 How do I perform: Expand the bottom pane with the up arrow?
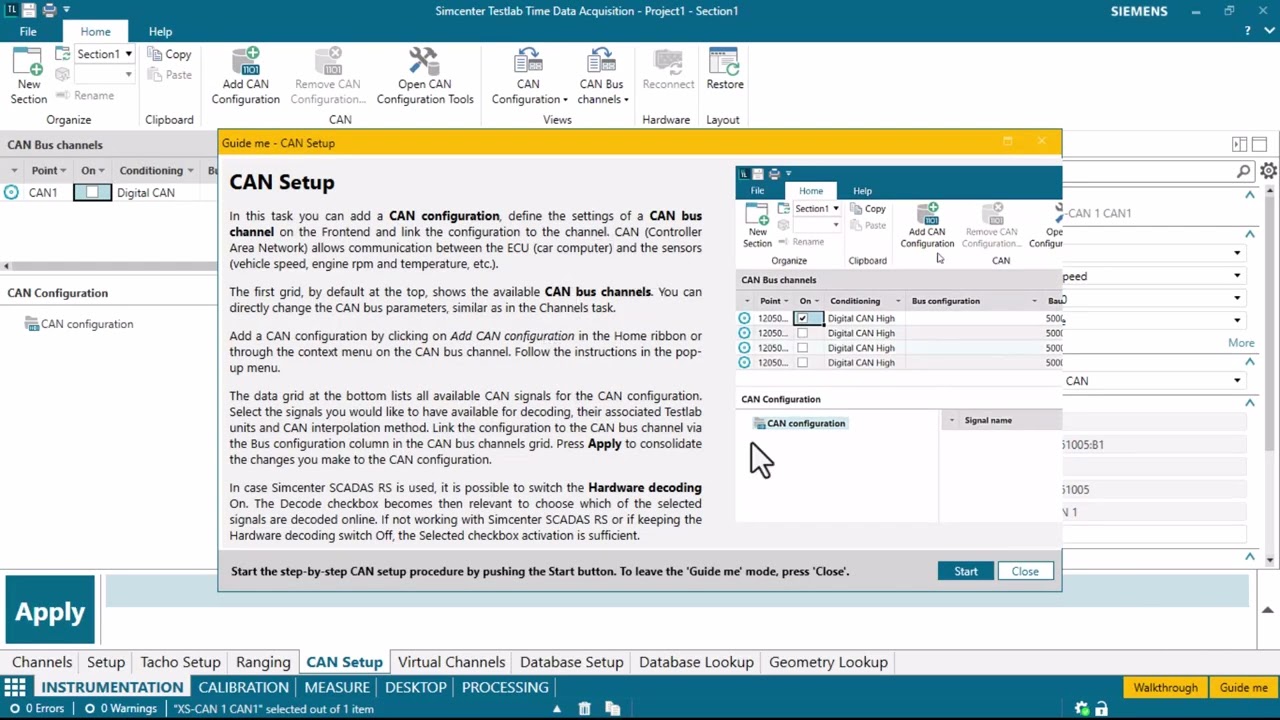[x=1268, y=610]
